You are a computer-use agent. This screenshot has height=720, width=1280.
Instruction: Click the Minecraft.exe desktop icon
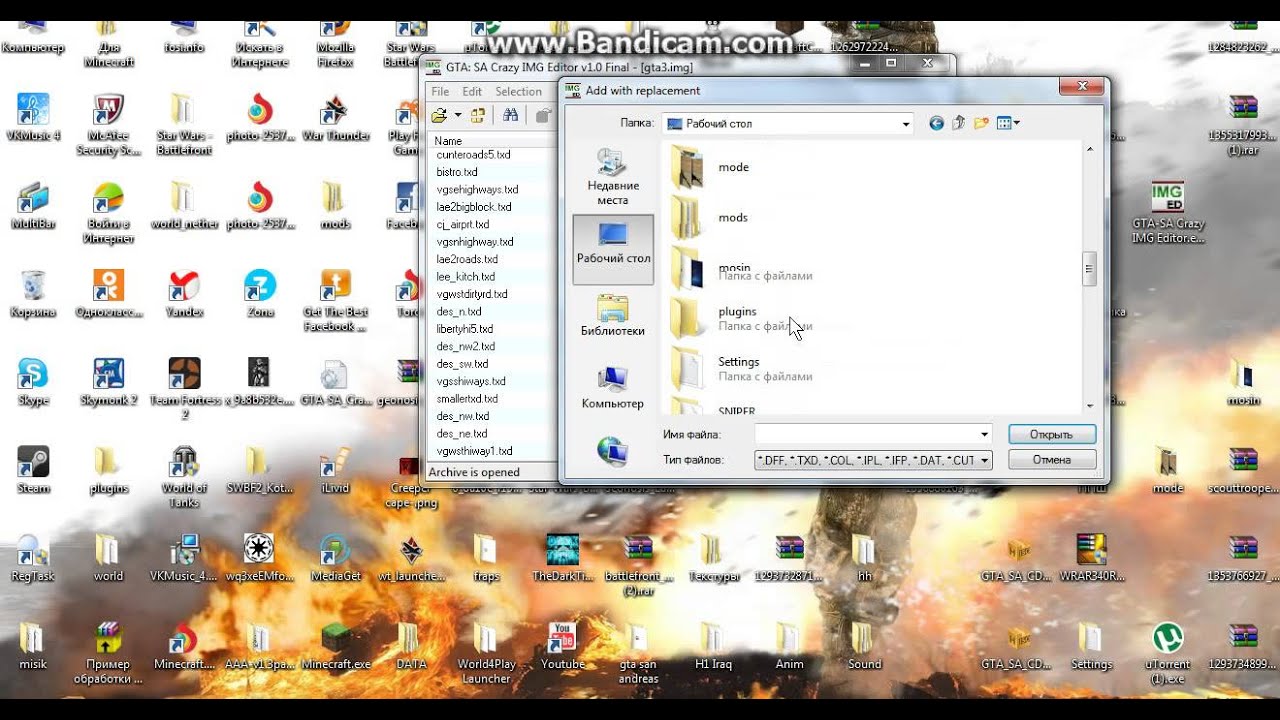pyautogui.click(x=336, y=646)
